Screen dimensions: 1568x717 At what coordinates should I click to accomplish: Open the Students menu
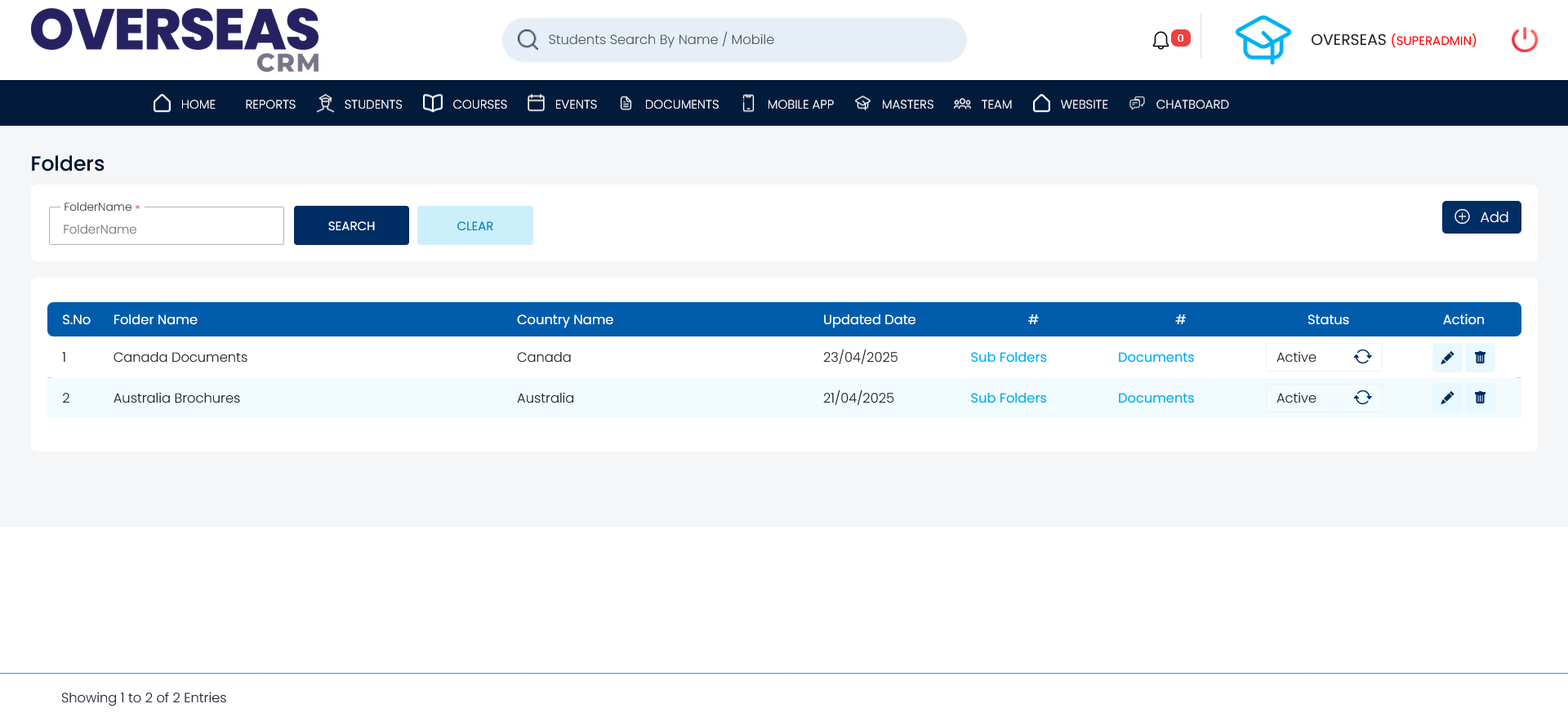[x=360, y=104]
